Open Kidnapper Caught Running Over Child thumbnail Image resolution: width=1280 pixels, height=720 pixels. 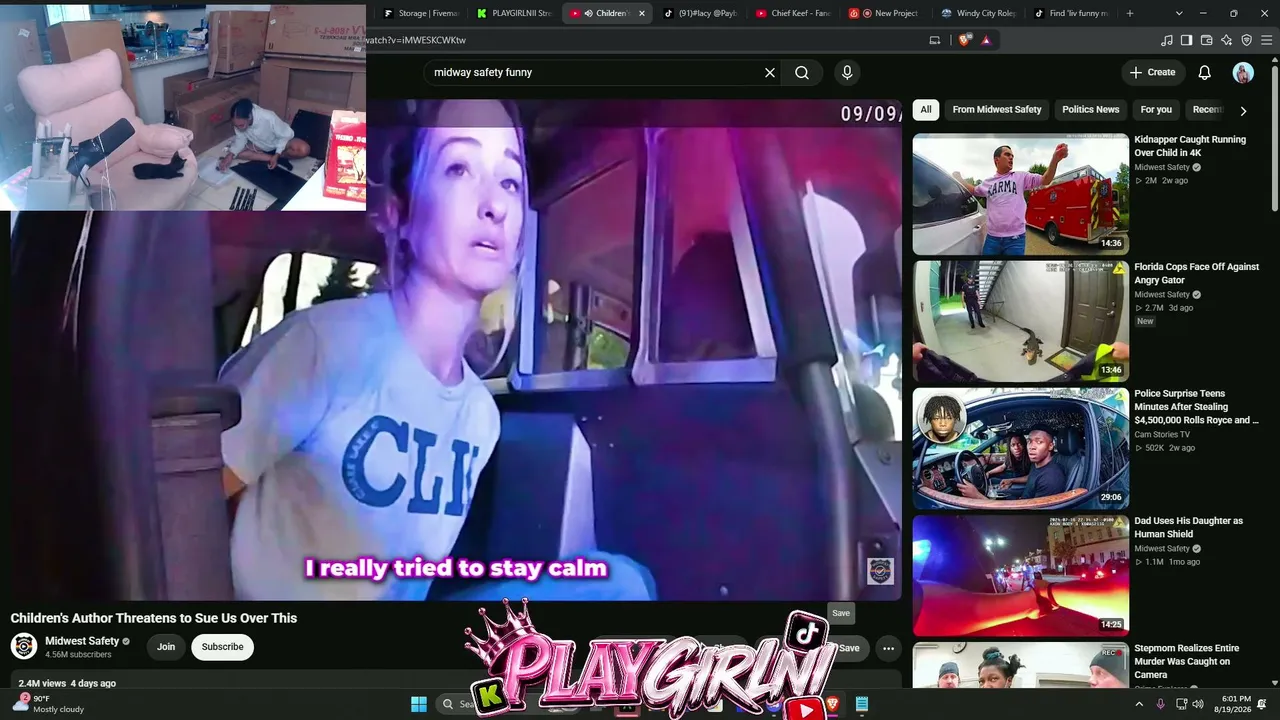1020,194
